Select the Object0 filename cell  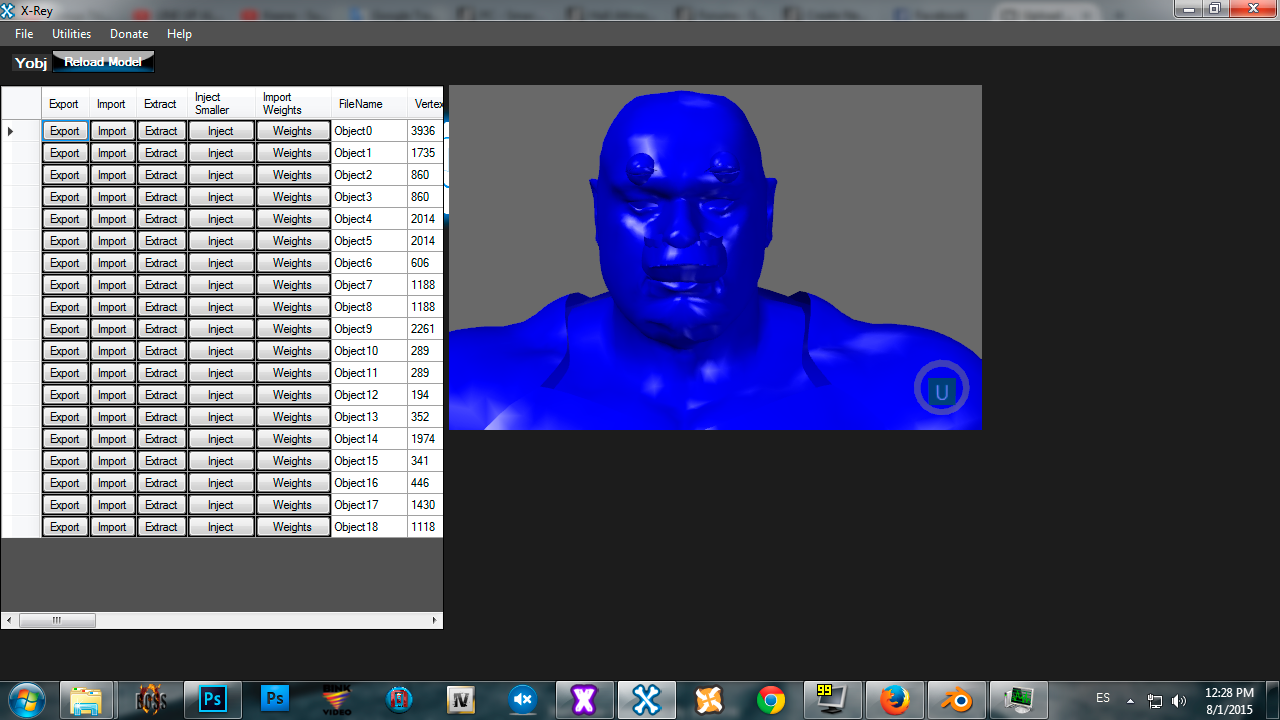tap(369, 131)
